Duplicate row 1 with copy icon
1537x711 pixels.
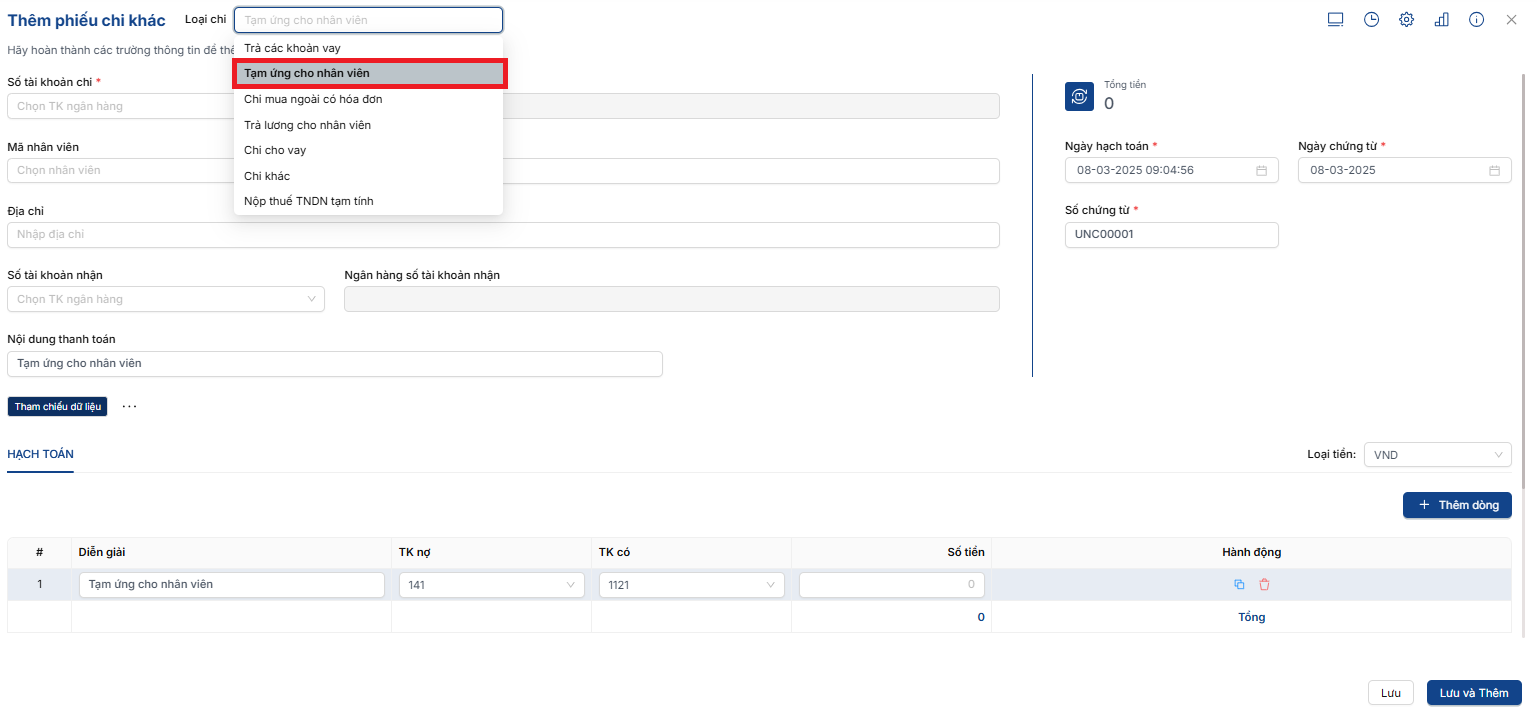[1239, 585]
